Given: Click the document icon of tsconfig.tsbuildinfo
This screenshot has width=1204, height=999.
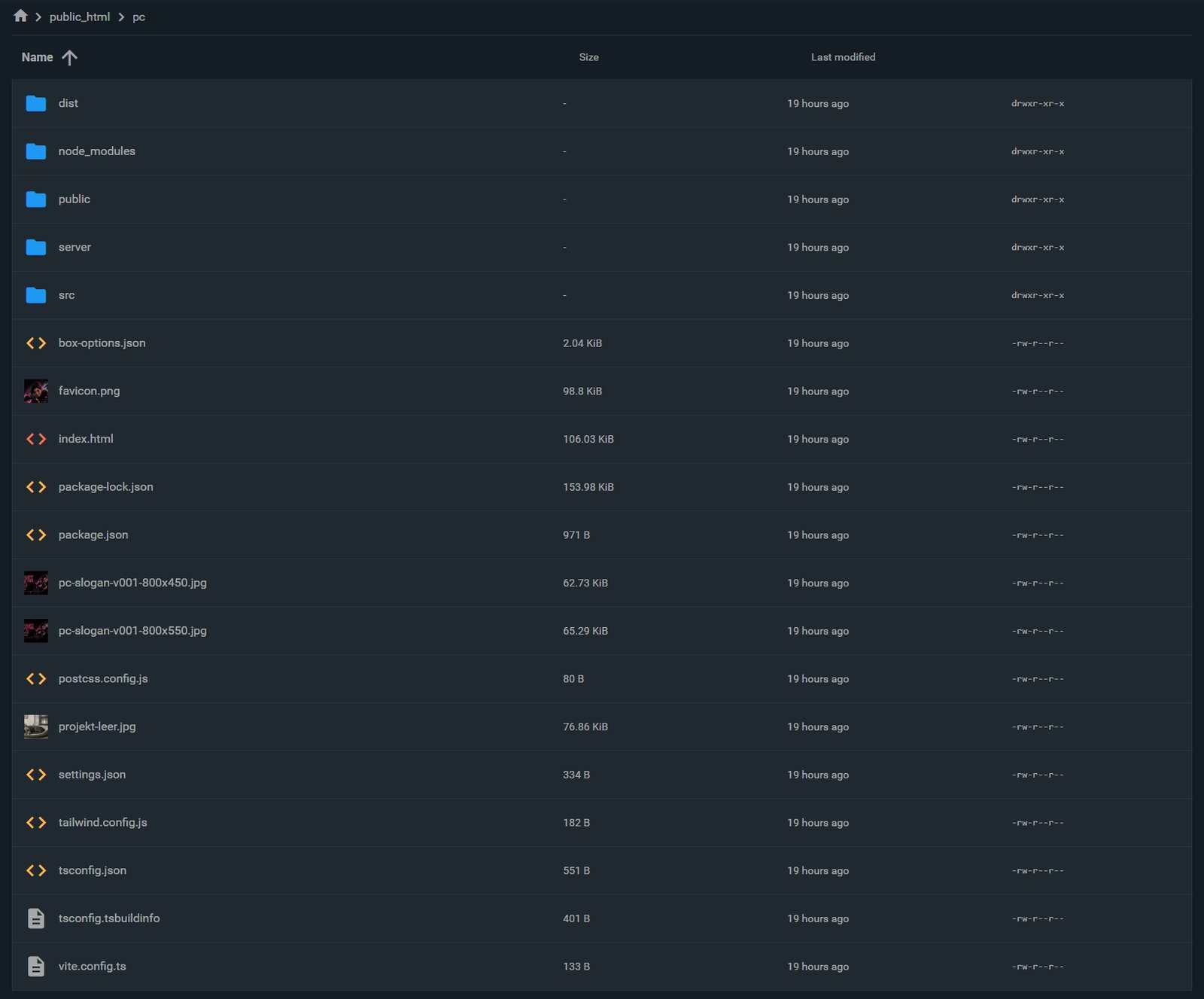Looking at the screenshot, I should point(36,918).
